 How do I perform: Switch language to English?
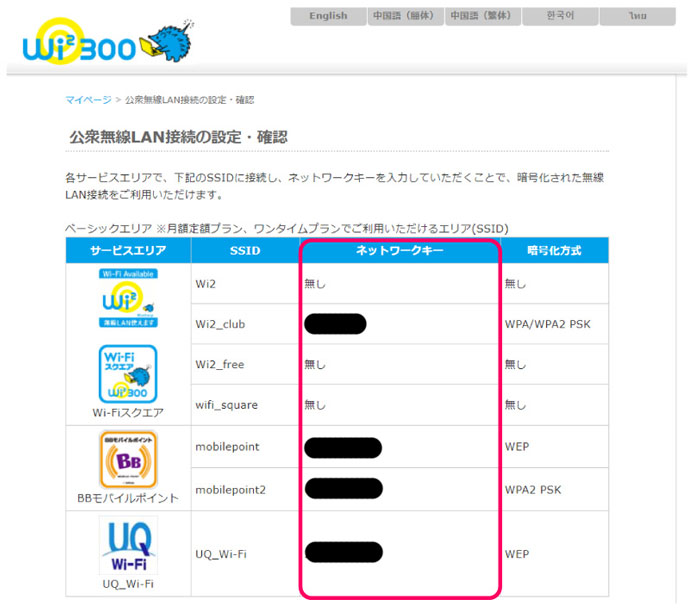coord(328,16)
